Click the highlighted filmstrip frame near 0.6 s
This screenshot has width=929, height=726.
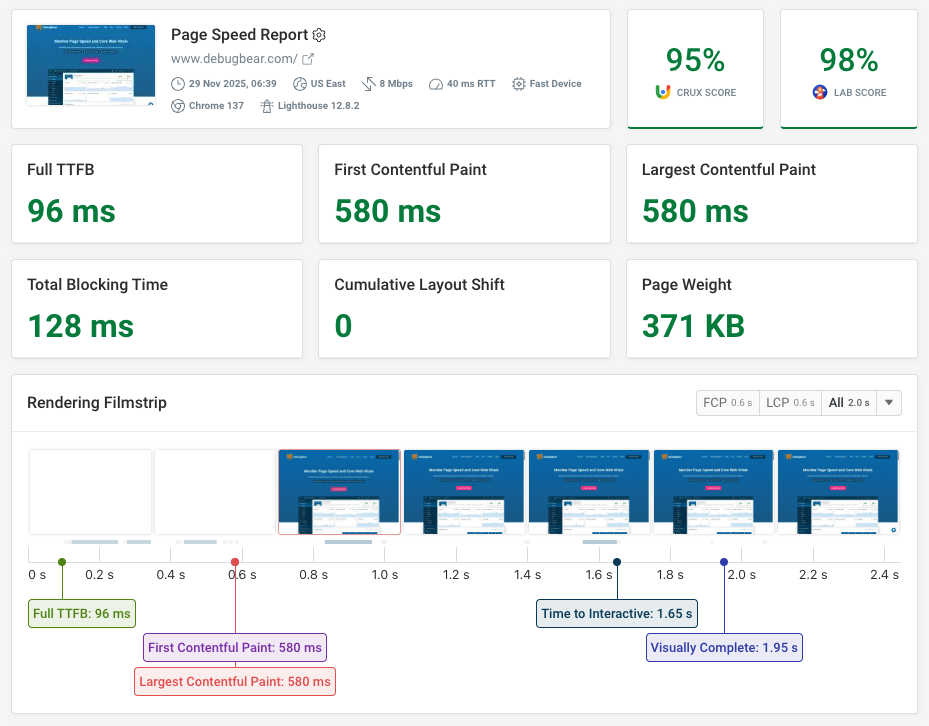[x=339, y=490]
